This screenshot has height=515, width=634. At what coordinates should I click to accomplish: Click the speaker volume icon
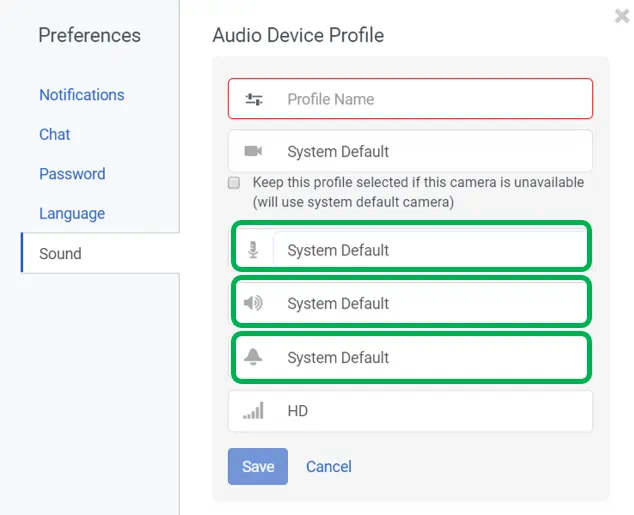coord(253,303)
